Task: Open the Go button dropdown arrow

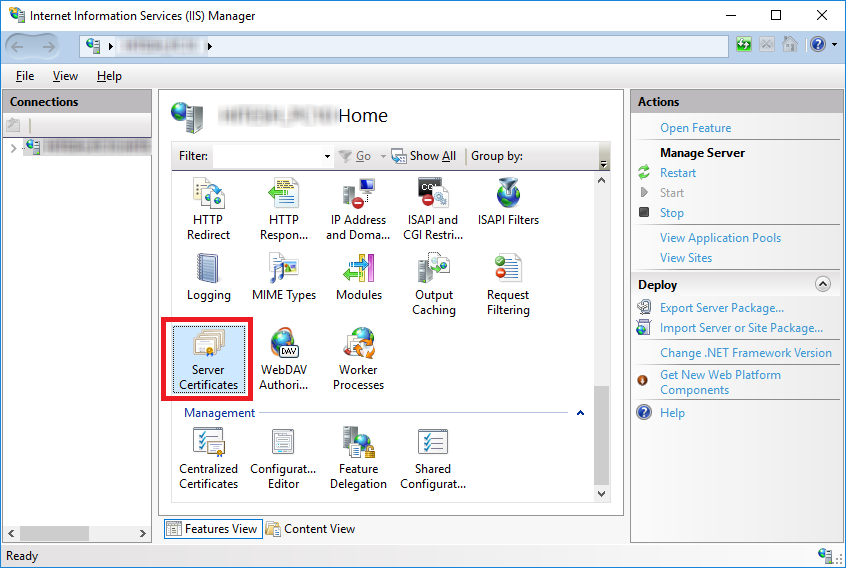Action: coord(383,156)
